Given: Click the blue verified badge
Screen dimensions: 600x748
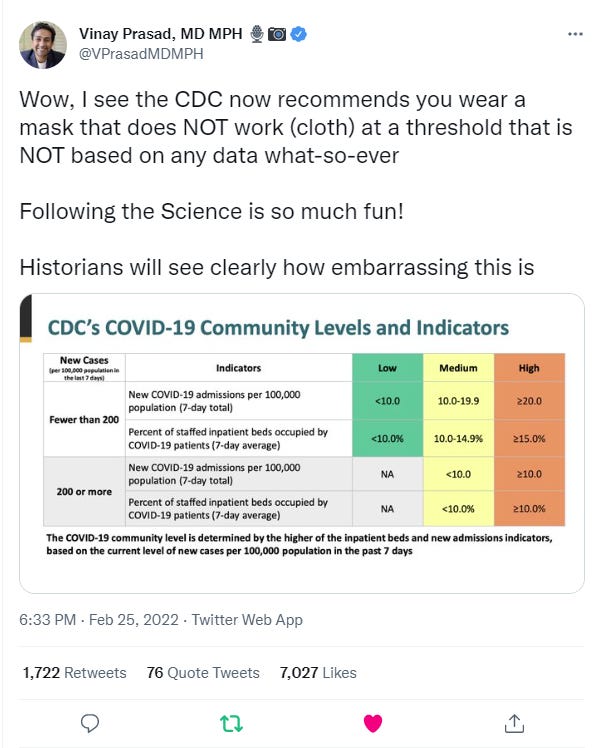Looking at the screenshot, I should tap(299, 34).
